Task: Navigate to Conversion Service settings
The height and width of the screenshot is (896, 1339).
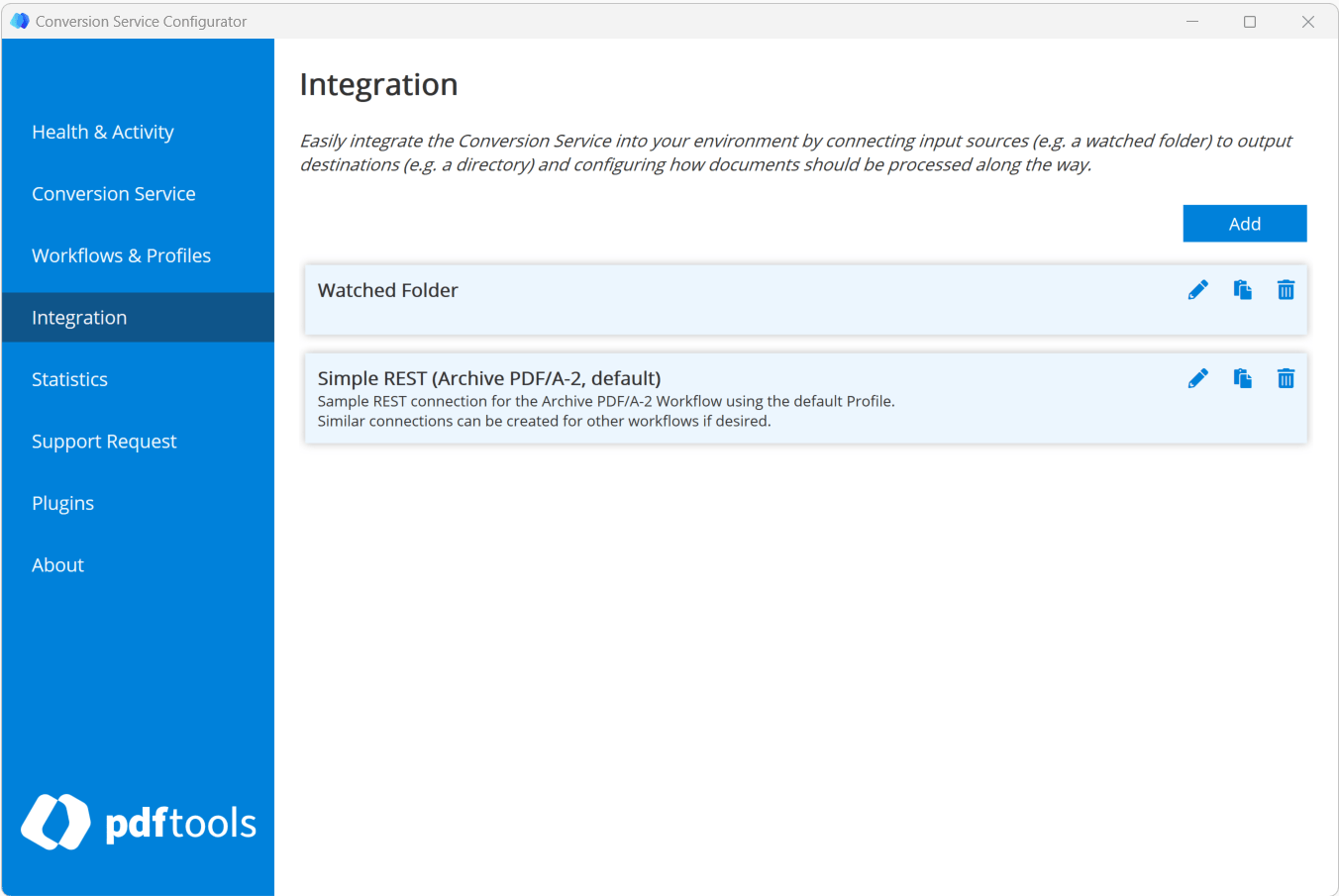Action: (113, 193)
